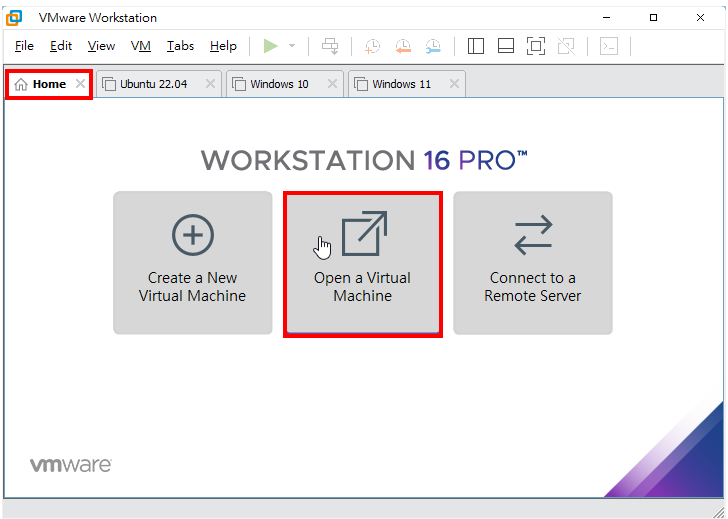
Task: Switch to the Ubuntu 22.04 tab
Action: click(x=159, y=84)
